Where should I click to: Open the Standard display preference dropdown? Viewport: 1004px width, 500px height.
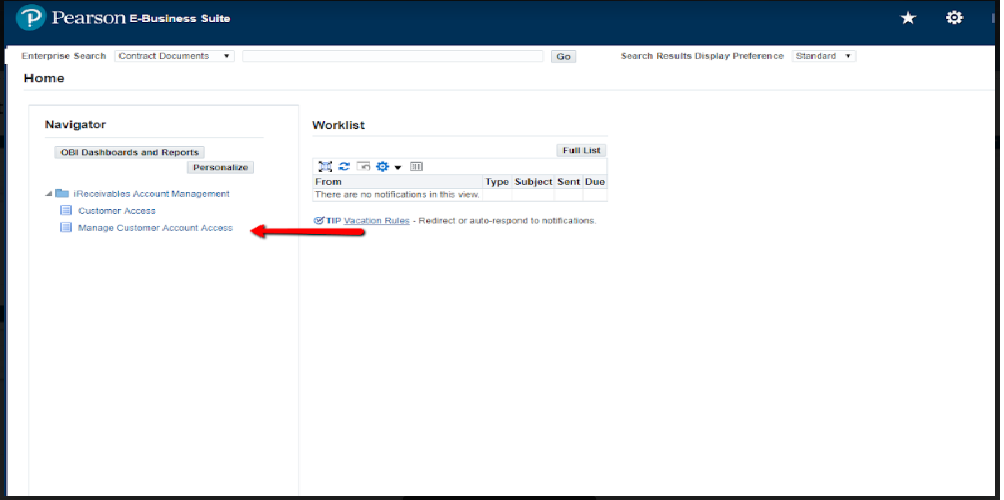coord(823,56)
